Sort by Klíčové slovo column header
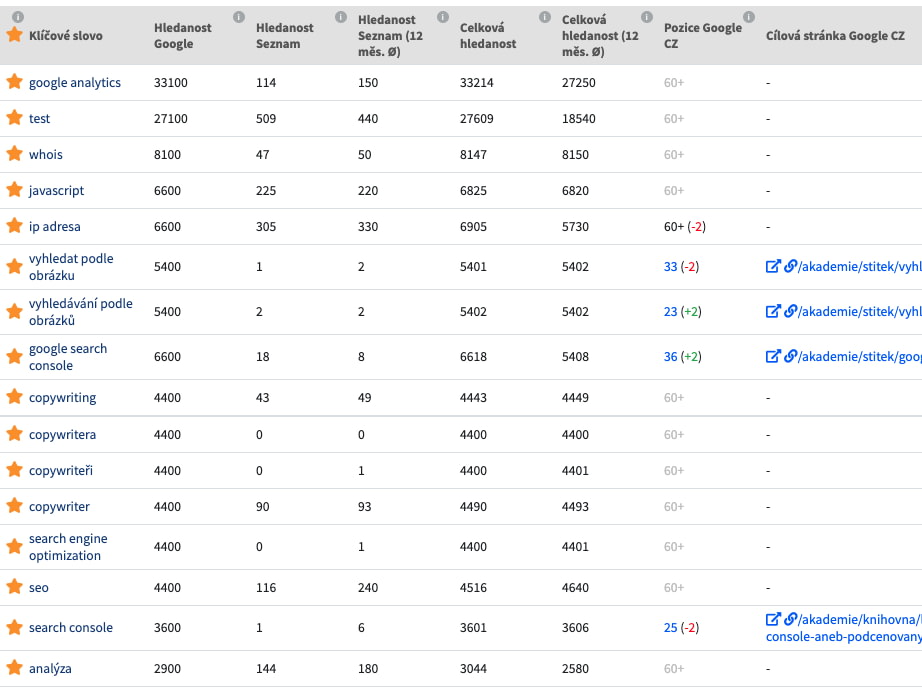 (x=66, y=36)
